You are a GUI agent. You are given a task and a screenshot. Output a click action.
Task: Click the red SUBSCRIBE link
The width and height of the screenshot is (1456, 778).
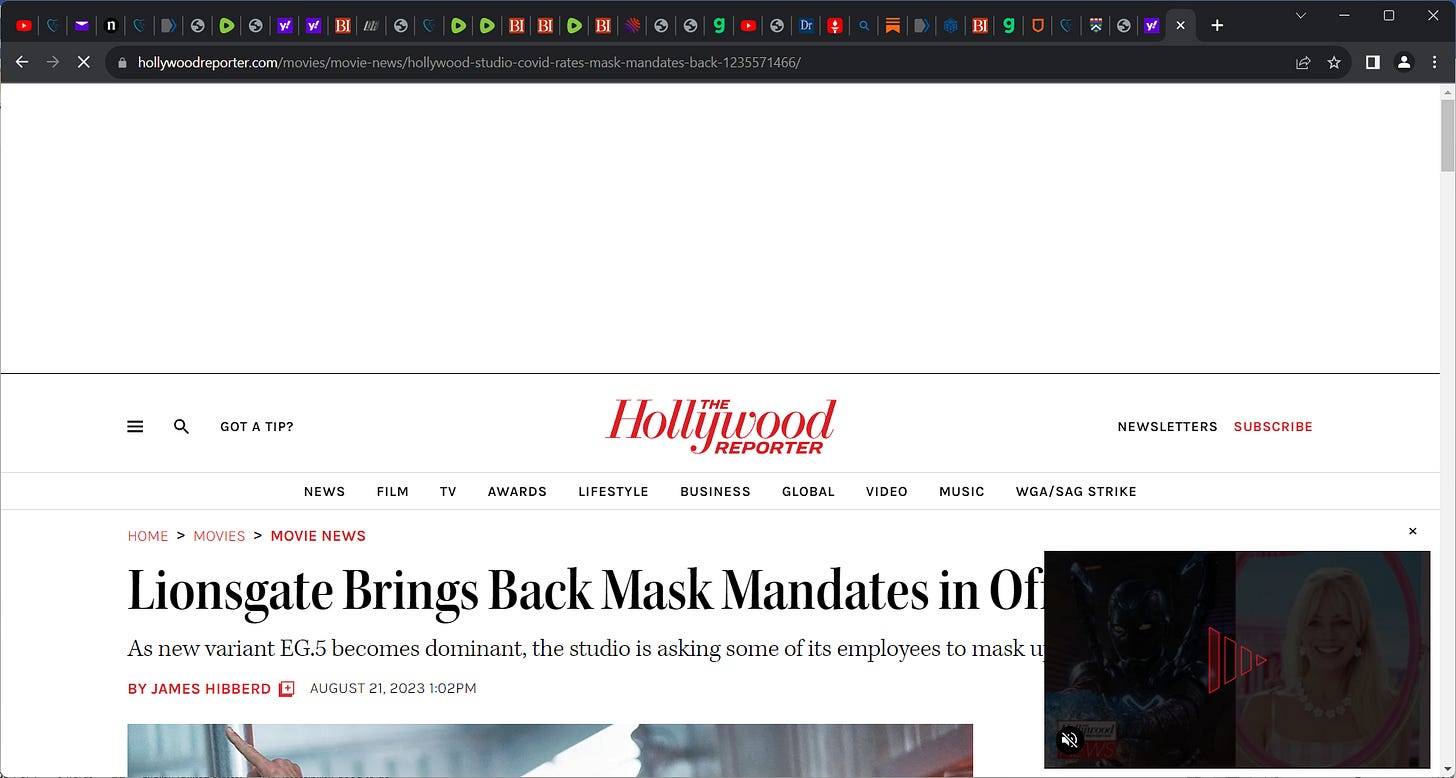pyautogui.click(x=1273, y=426)
